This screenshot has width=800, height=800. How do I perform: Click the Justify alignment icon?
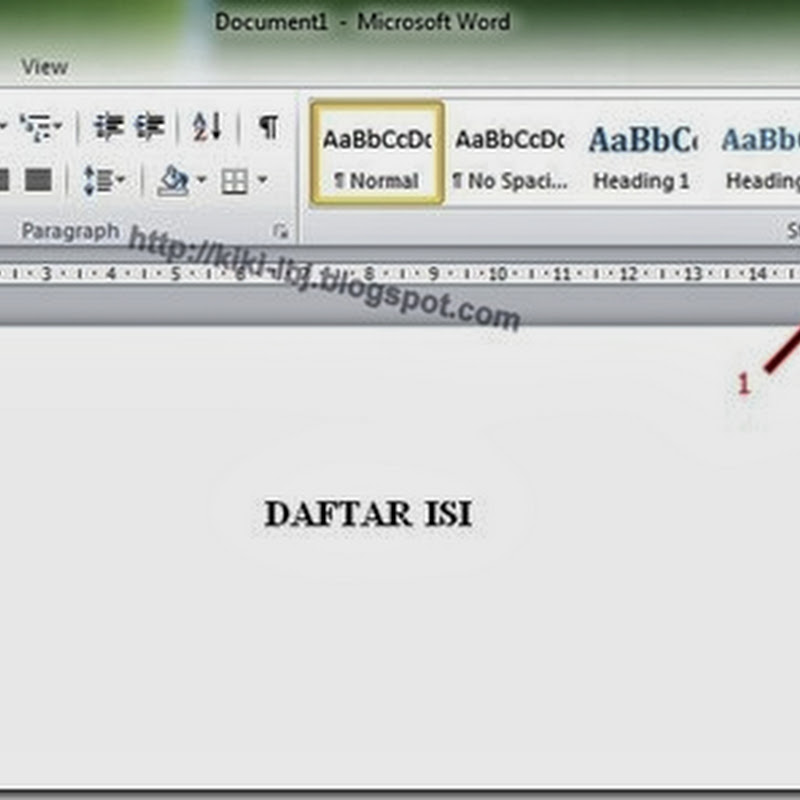tap(38, 180)
